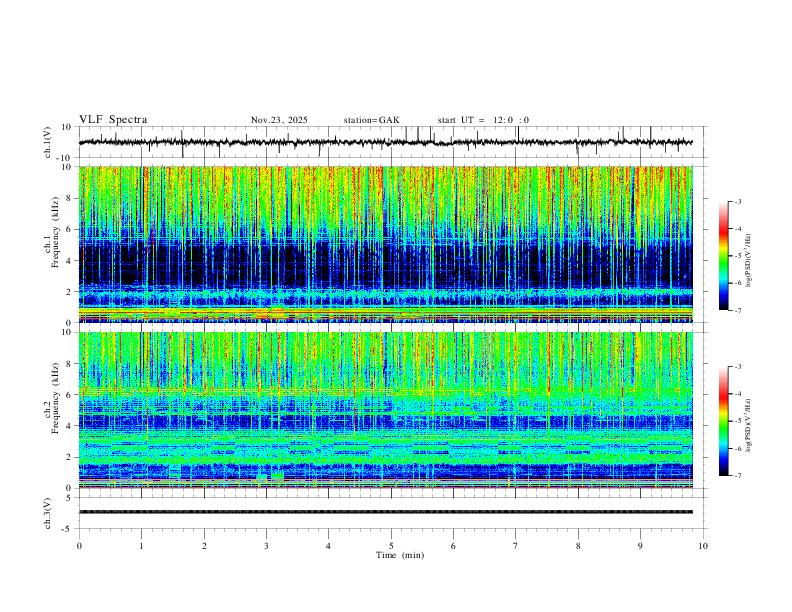Click the "start UT = 12:0 :0" text
Image resolution: width=792 pixels, height=612 pixels.
pos(483,120)
